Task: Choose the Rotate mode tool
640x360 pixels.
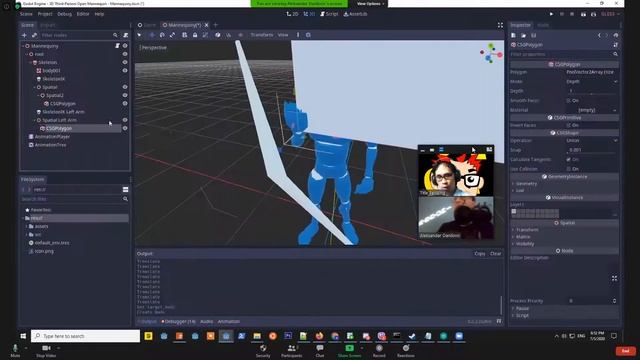Action: point(162,35)
